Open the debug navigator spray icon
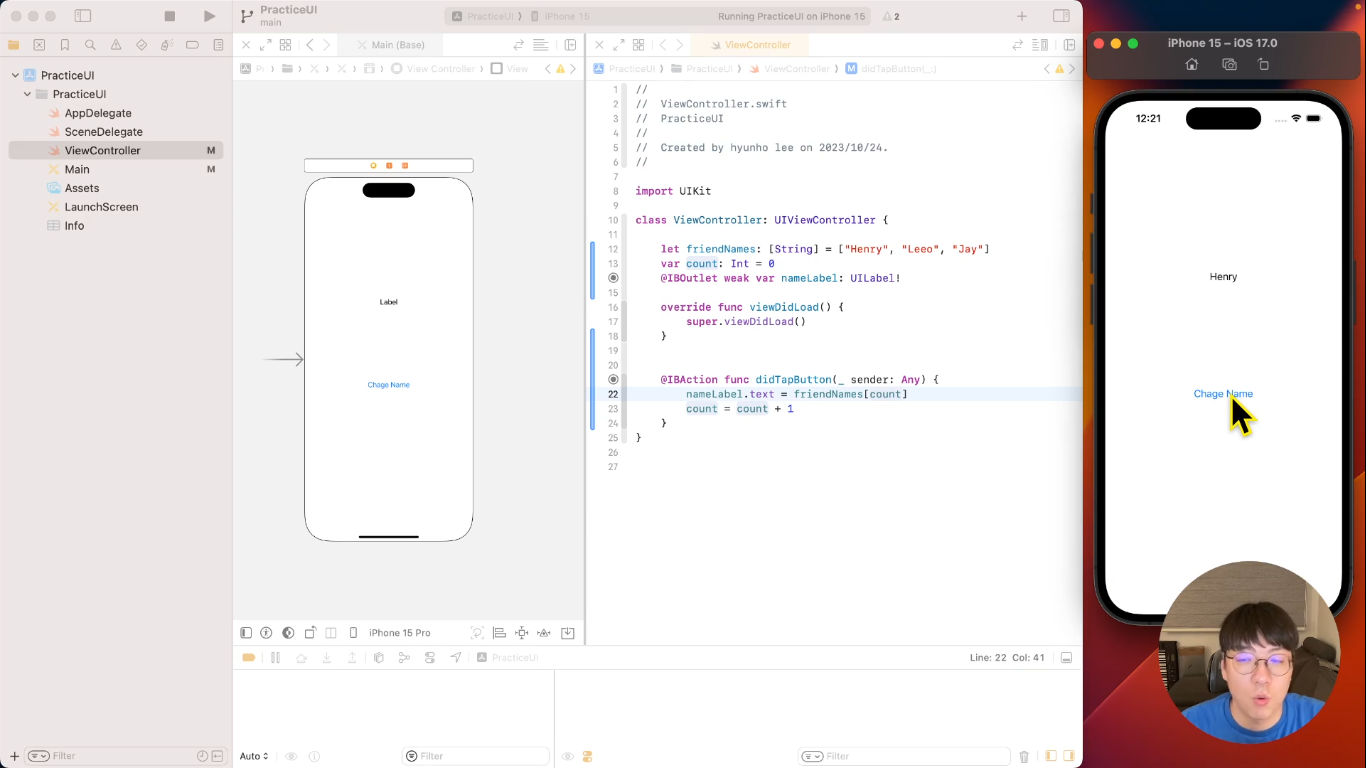Screen dimensions: 1366x768 click(x=167, y=45)
